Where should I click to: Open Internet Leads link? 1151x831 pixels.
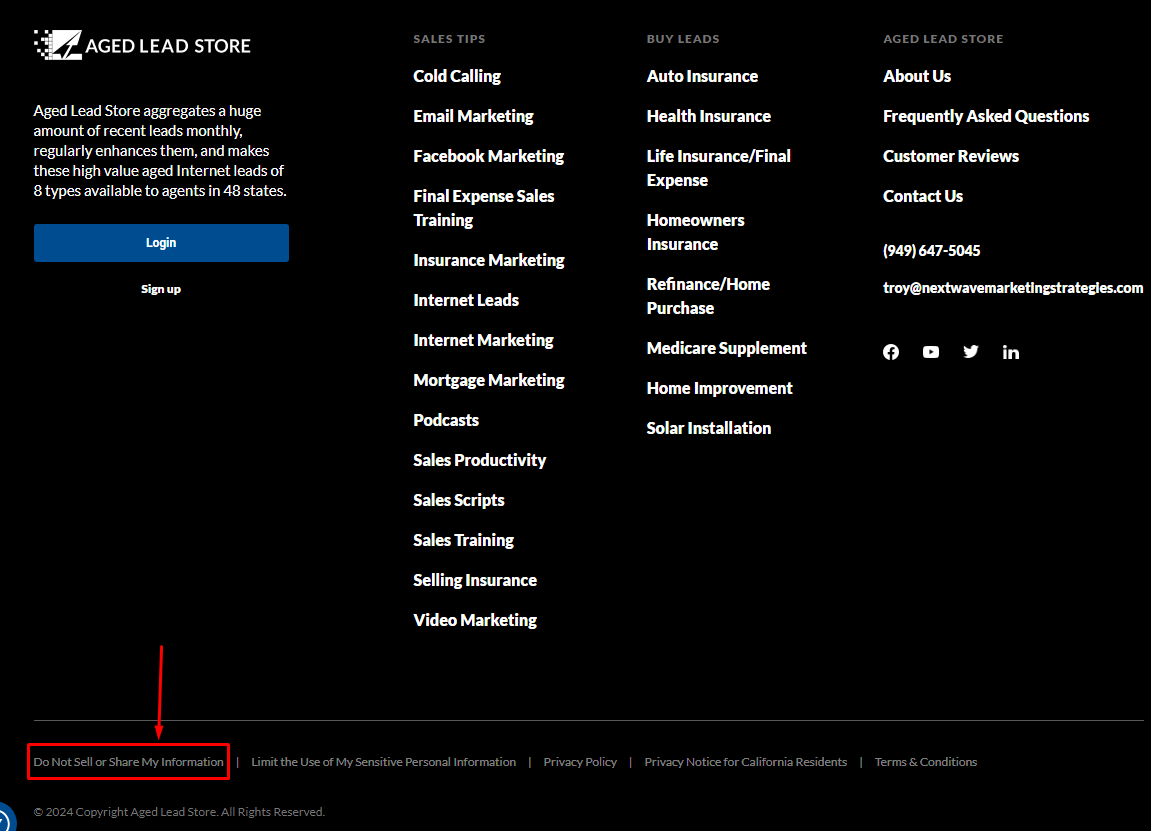(466, 300)
